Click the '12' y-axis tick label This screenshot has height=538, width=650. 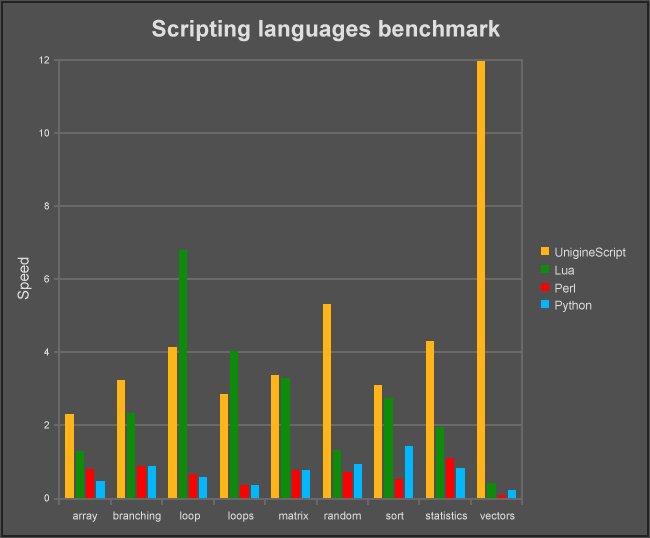[x=44, y=60]
